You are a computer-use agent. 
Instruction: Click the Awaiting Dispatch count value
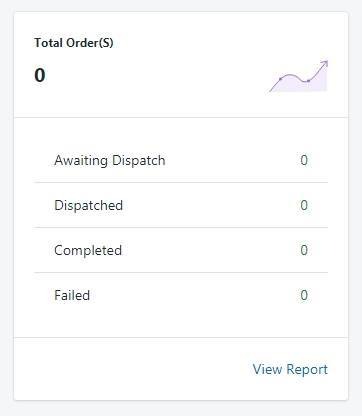tap(304, 160)
